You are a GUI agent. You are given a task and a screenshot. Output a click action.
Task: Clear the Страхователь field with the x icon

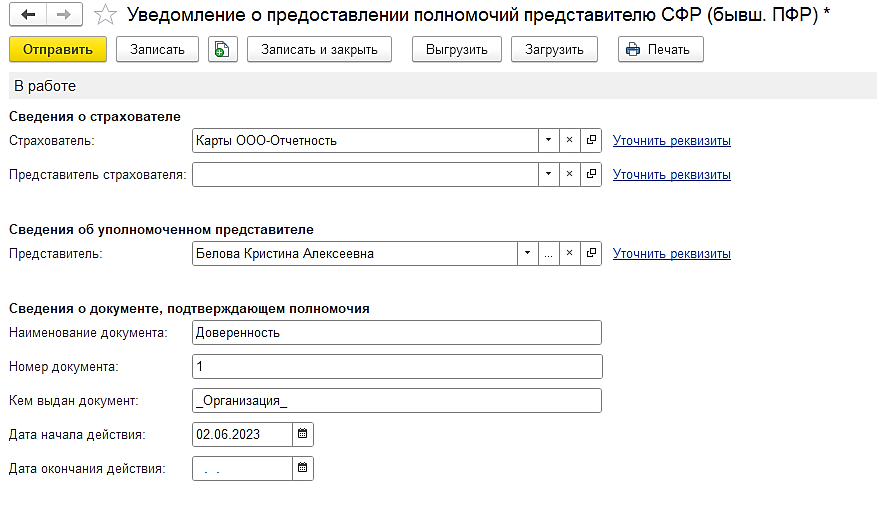(x=569, y=141)
